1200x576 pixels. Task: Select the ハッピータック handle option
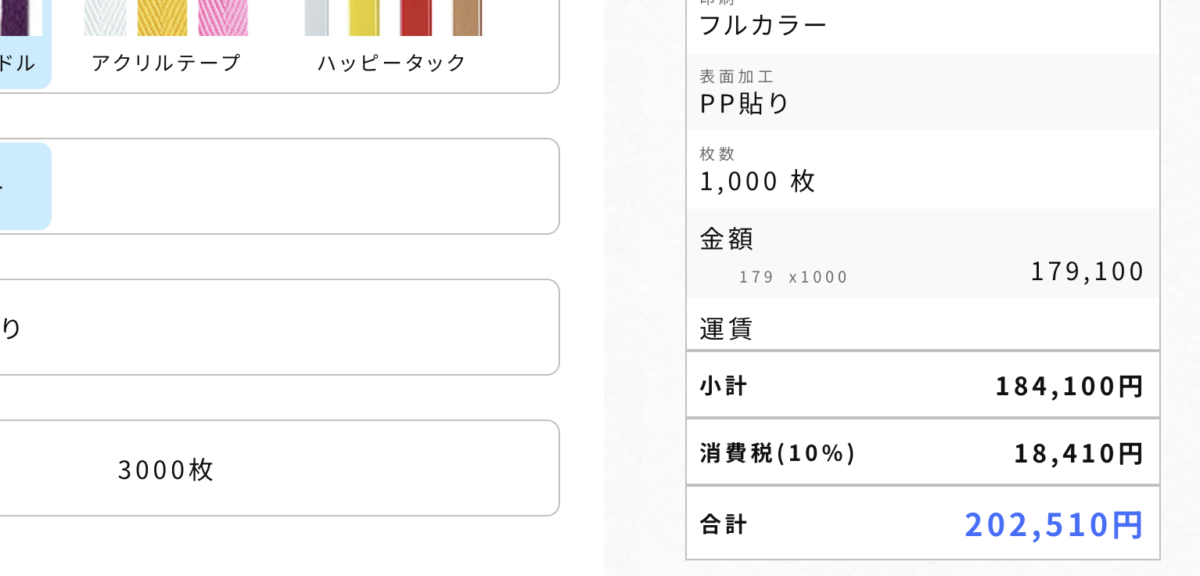point(392,44)
